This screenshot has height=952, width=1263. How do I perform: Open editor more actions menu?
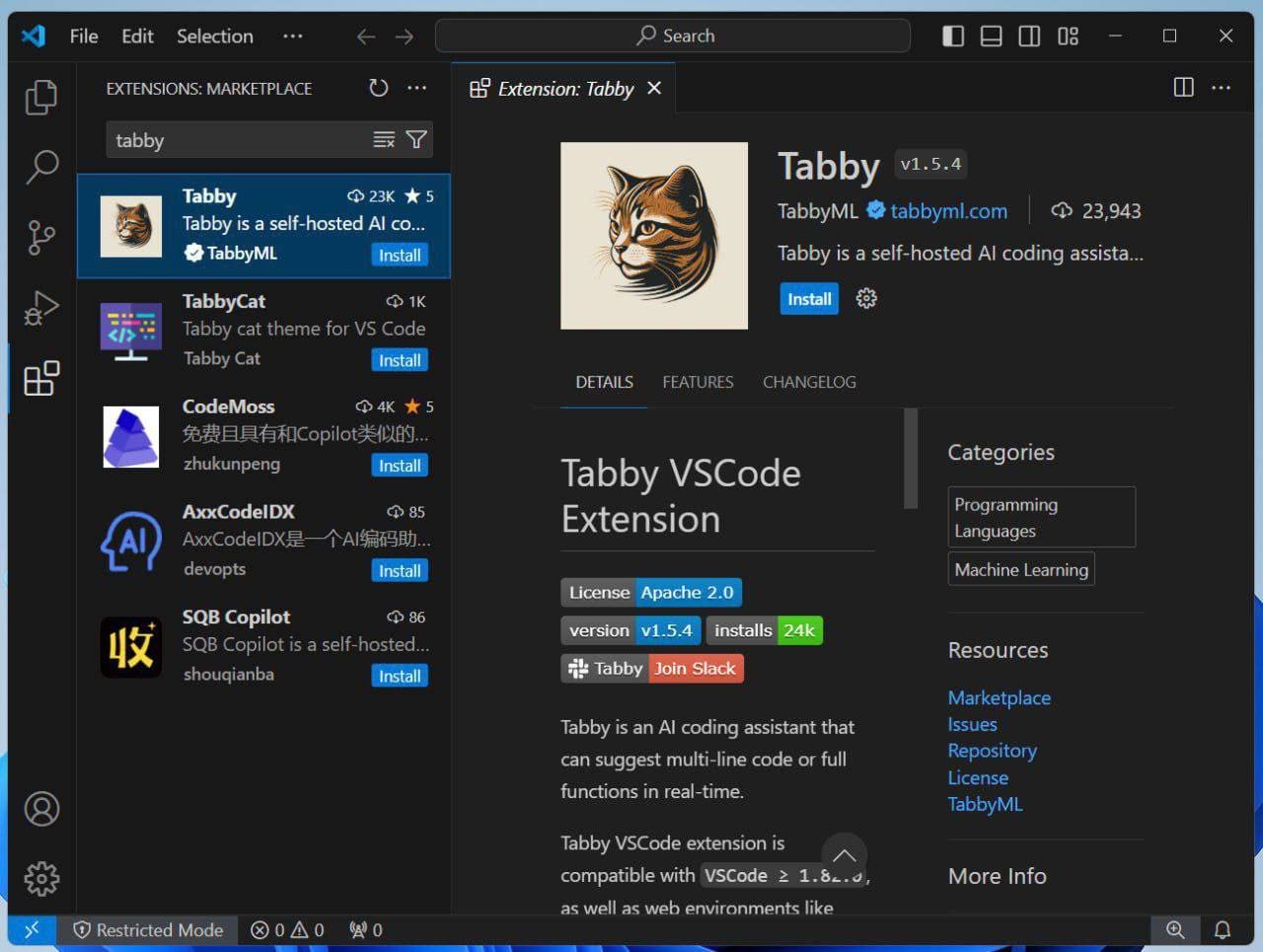[x=1222, y=88]
